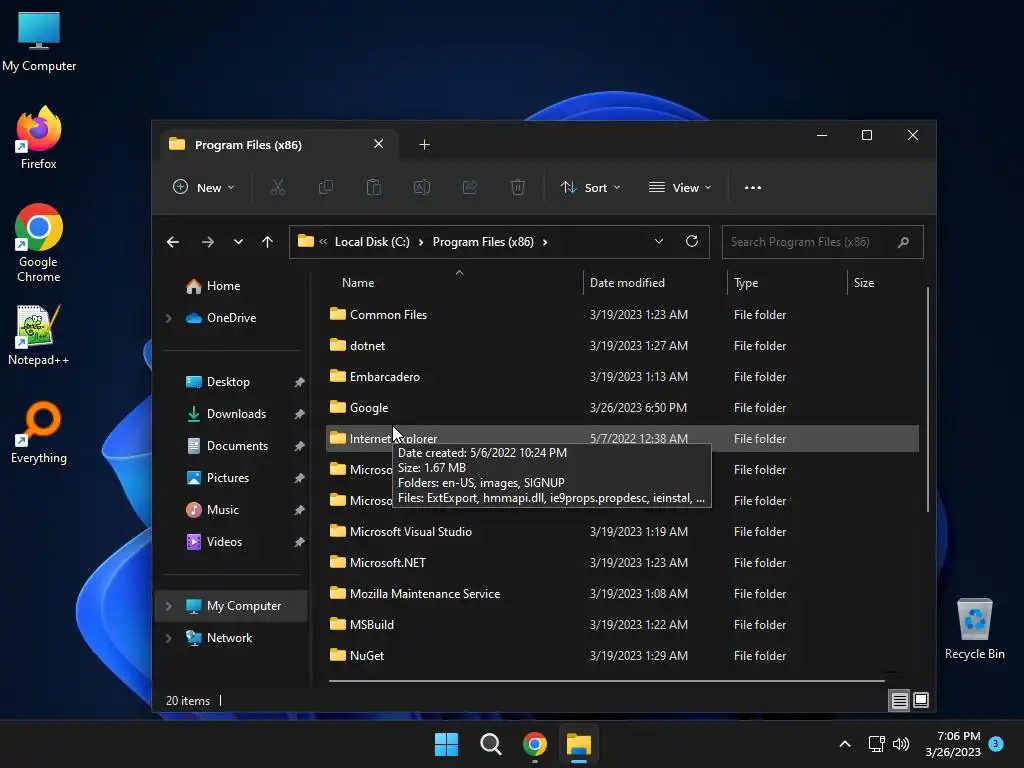Viewport: 1024px width, 768px height.
Task: Select the Google folder row
Action: (622, 408)
